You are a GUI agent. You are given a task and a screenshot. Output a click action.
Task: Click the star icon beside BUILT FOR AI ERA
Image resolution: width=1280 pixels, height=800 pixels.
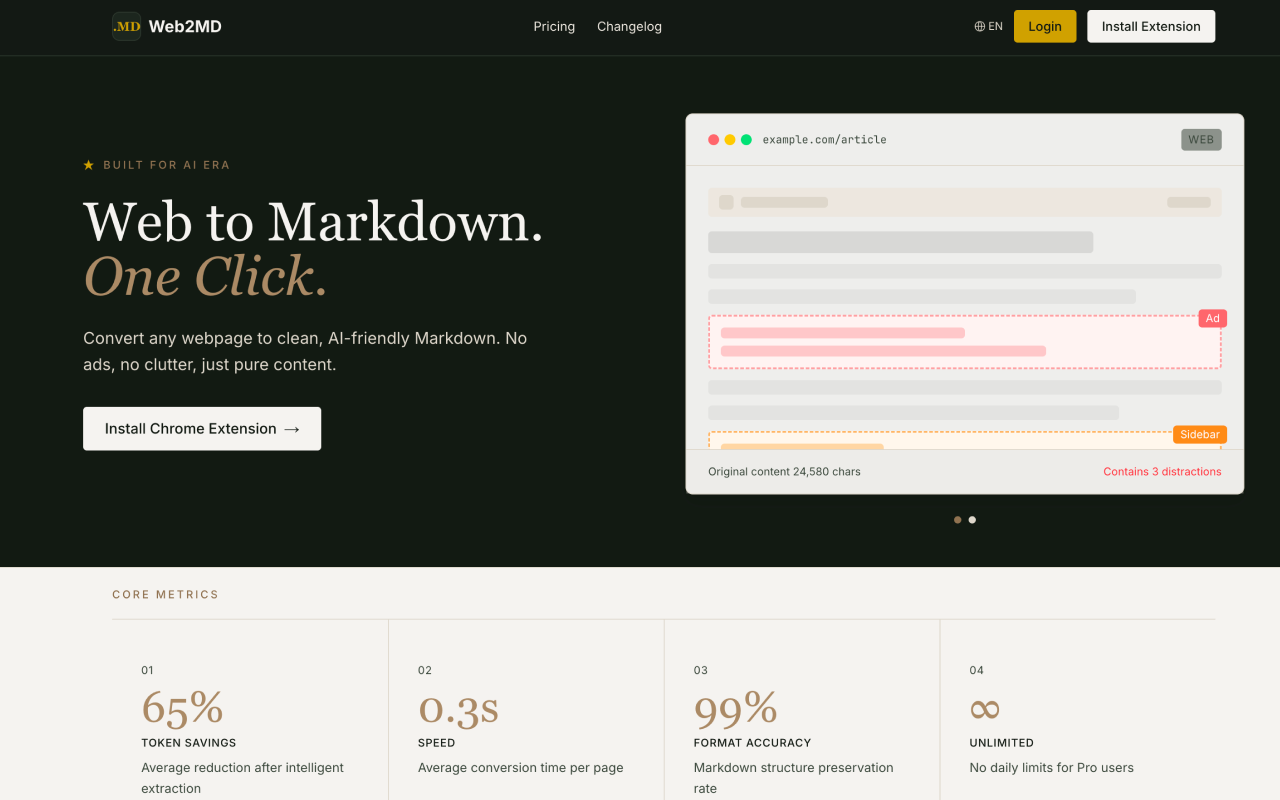[89, 165]
